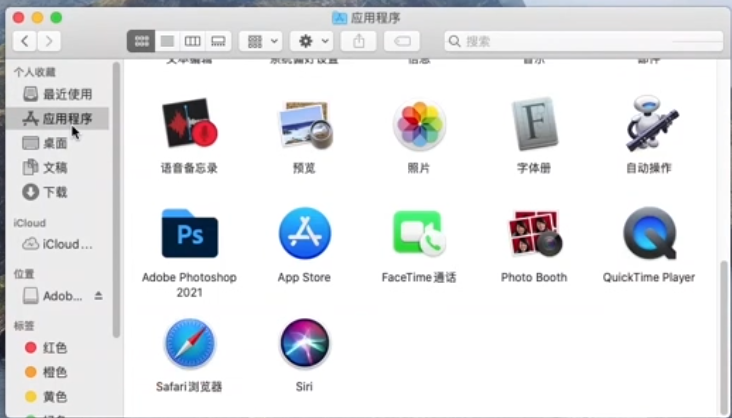The height and width of the screenshot is (418, 732).
Task: Open the Adobe Photoshop 2021 folder
Action: [x=189, y=233]
